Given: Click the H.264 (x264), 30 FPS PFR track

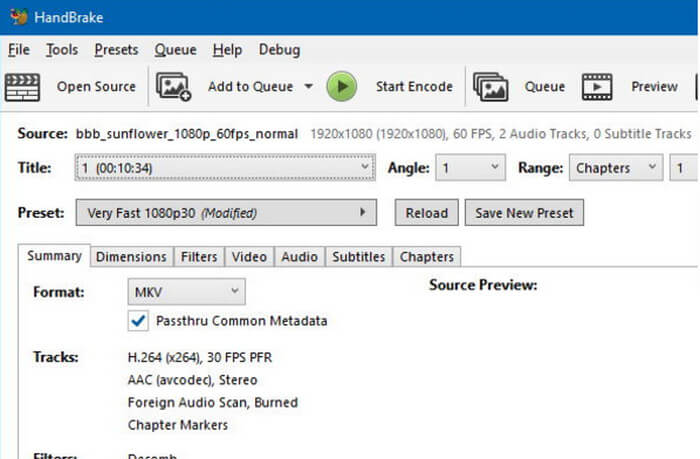Looking at the screenshot, I should 200,358.
